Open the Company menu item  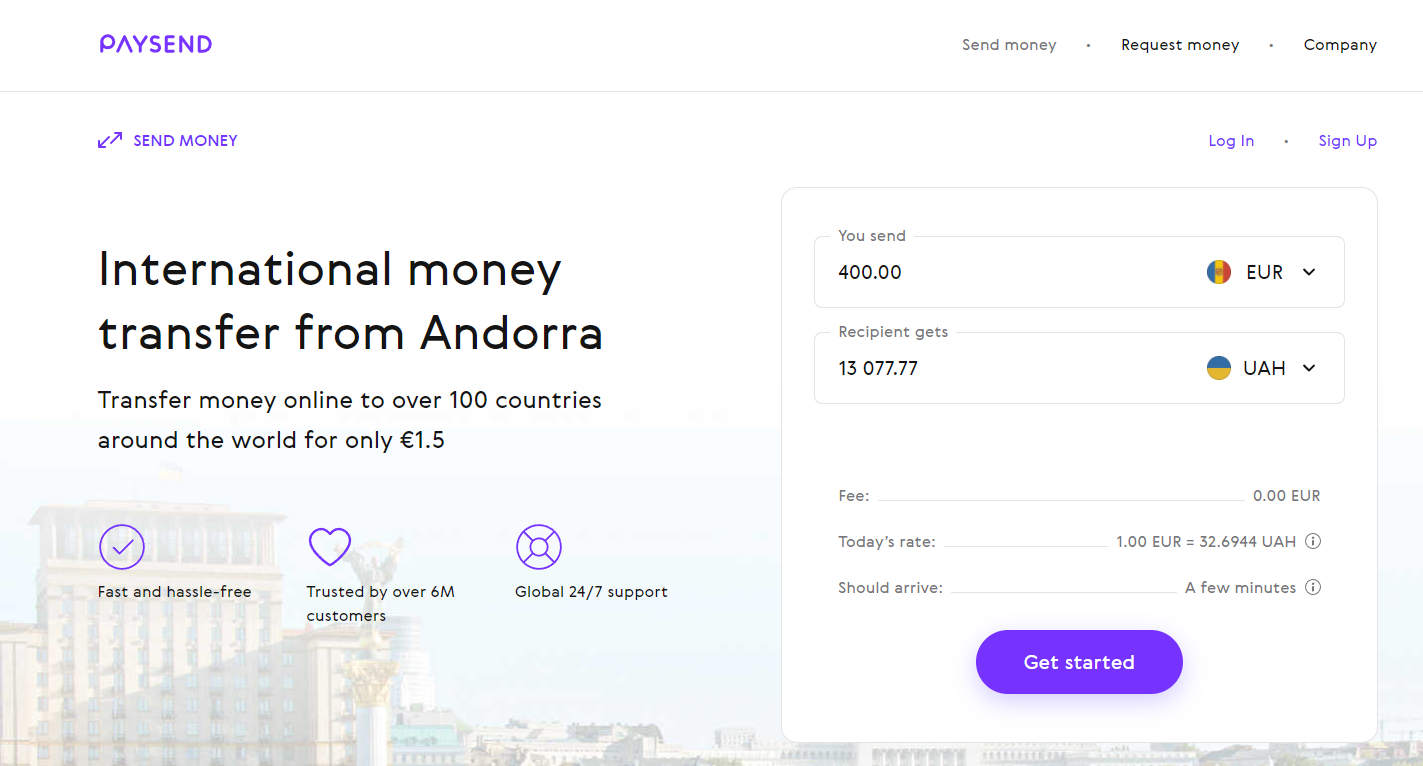point(1340,45)
